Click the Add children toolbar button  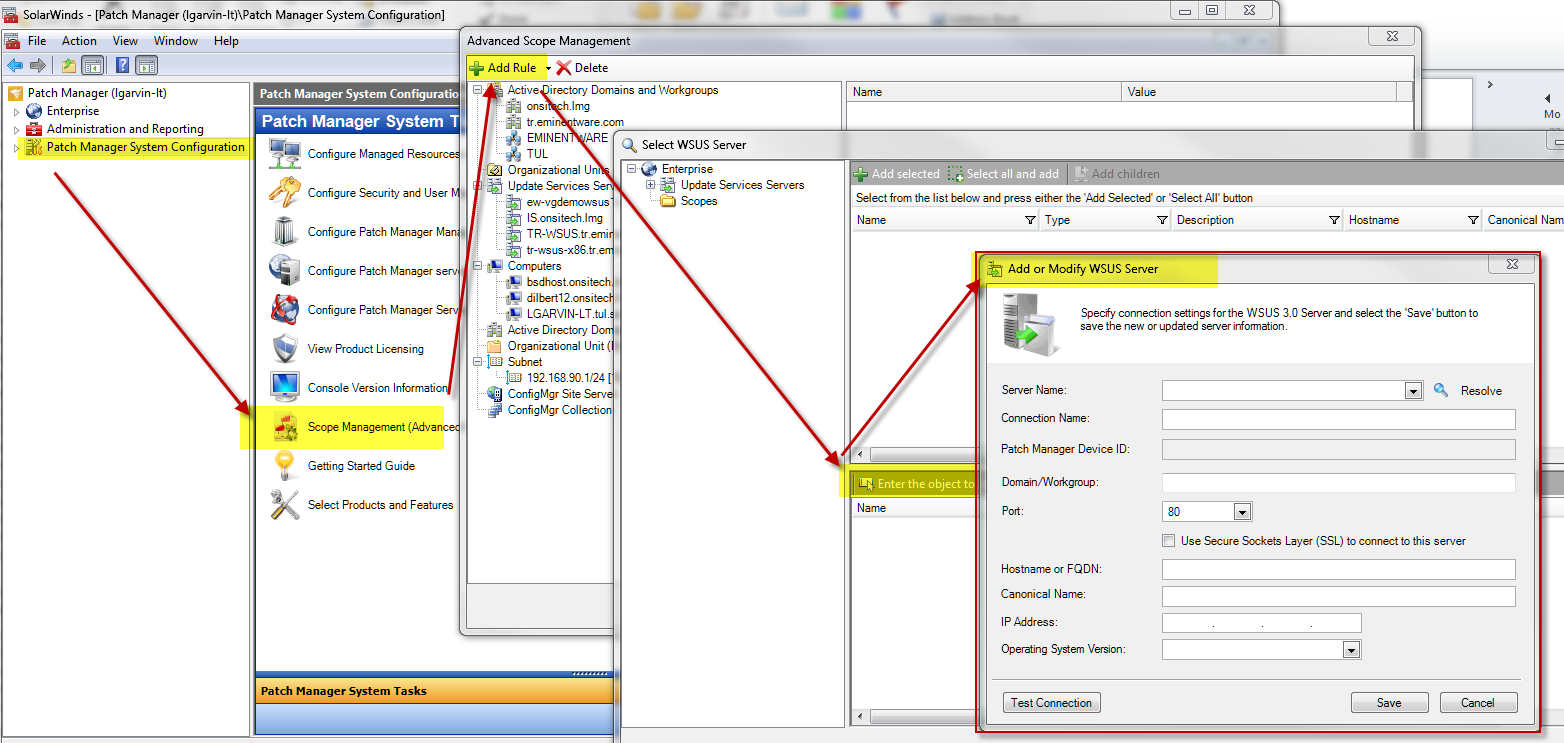coord(1117,174)
